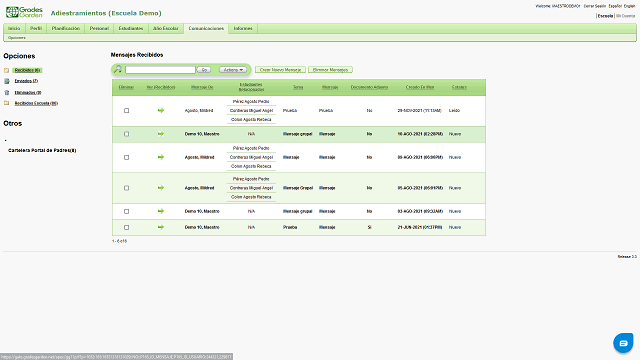Check the box for the 10-AGO-2021 message
The height and width of the screenshot is (360, 640).
127,134
